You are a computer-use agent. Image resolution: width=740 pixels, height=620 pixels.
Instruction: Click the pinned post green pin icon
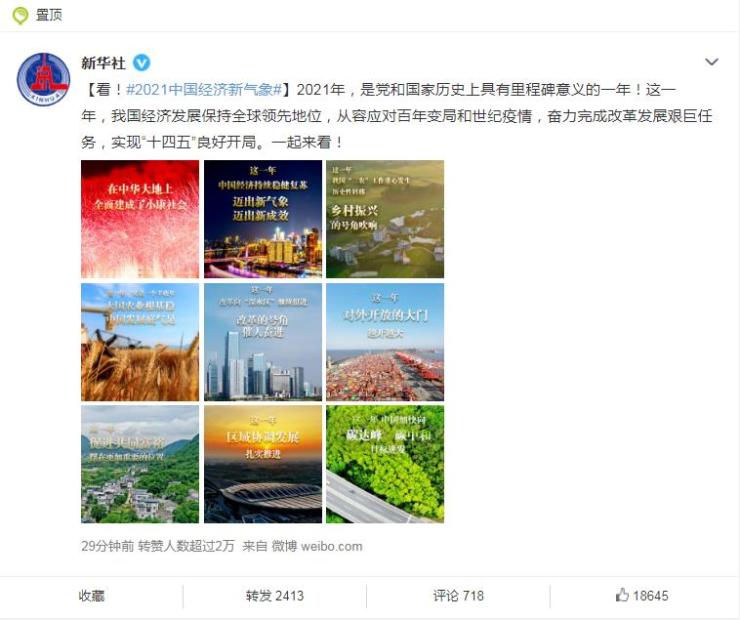click(20, 16)
